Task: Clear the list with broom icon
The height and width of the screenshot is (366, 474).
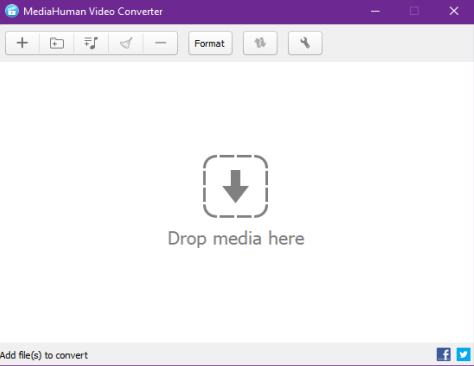Action: pyautogui.click(x=126, y=43)
